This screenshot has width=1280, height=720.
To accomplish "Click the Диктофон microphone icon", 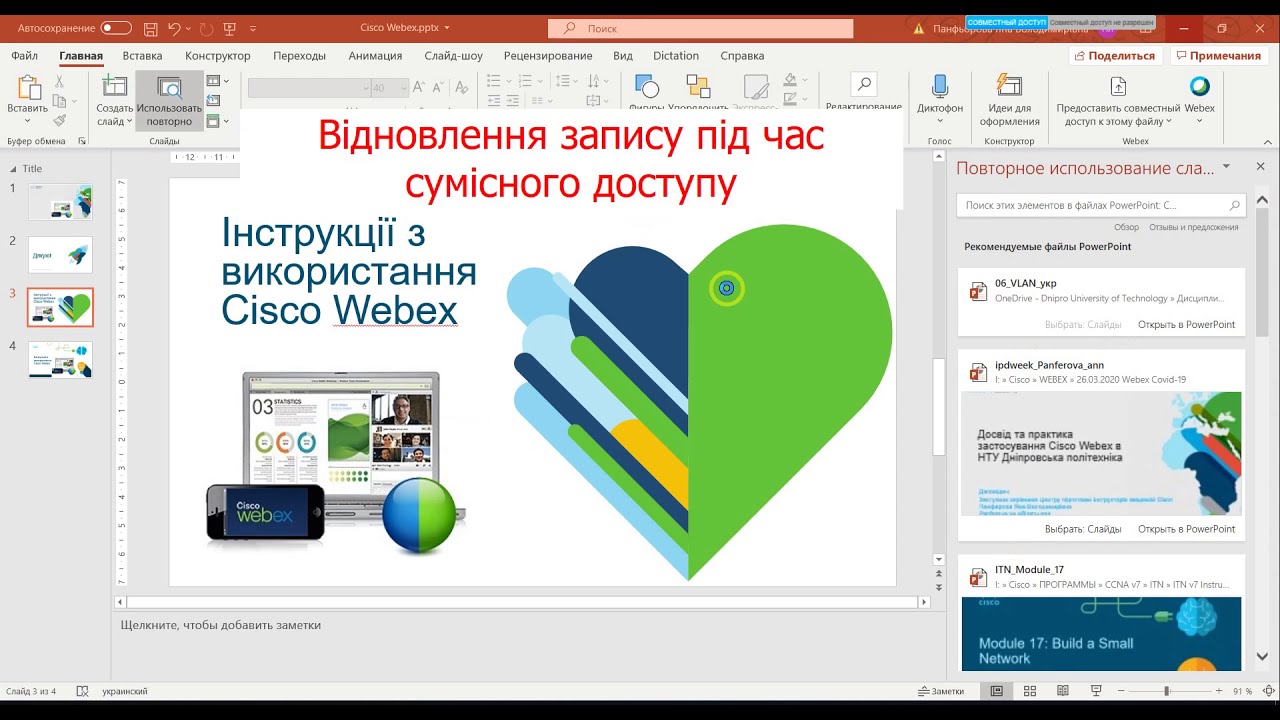I will pyautogui.click(x=940, y=87).
